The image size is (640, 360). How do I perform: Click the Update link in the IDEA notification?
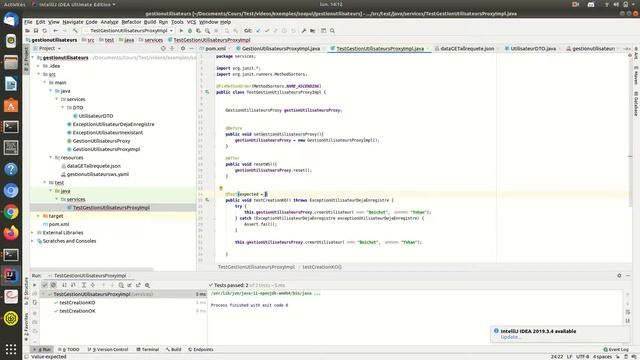coord(510,337)
